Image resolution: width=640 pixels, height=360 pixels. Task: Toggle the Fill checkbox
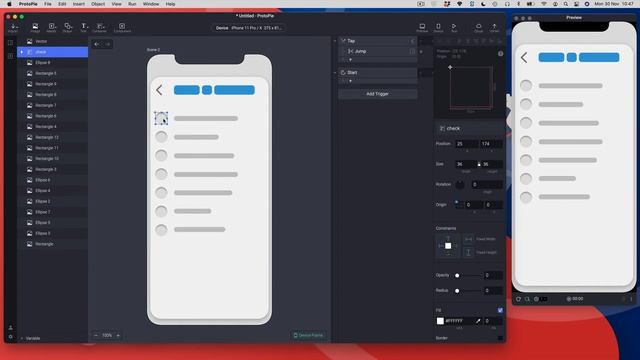tap(500, 310)
